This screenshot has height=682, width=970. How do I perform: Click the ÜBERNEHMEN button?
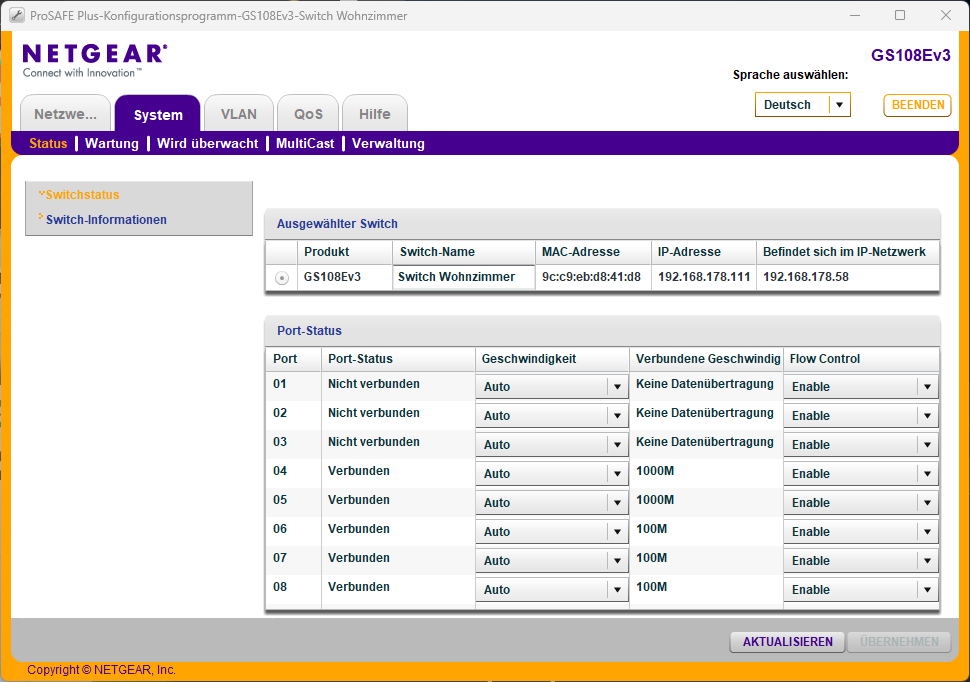click(x=899, y=642)
